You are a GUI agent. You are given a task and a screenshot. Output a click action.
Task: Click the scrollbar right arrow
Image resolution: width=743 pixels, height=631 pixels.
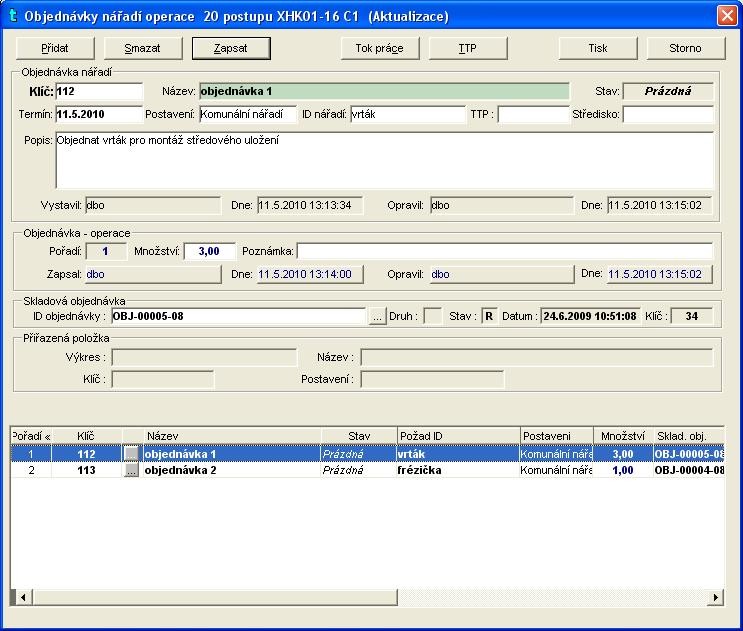(x=715, y=598)
